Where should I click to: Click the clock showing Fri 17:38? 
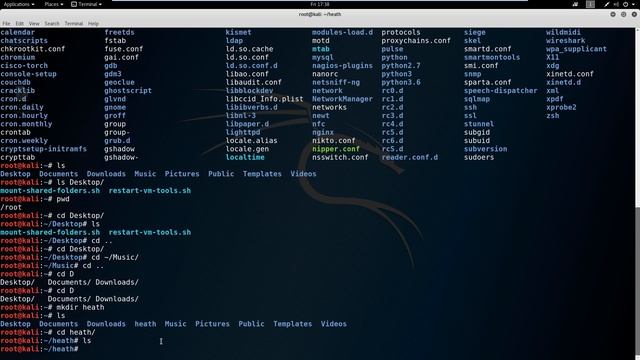tap(320, 4)
